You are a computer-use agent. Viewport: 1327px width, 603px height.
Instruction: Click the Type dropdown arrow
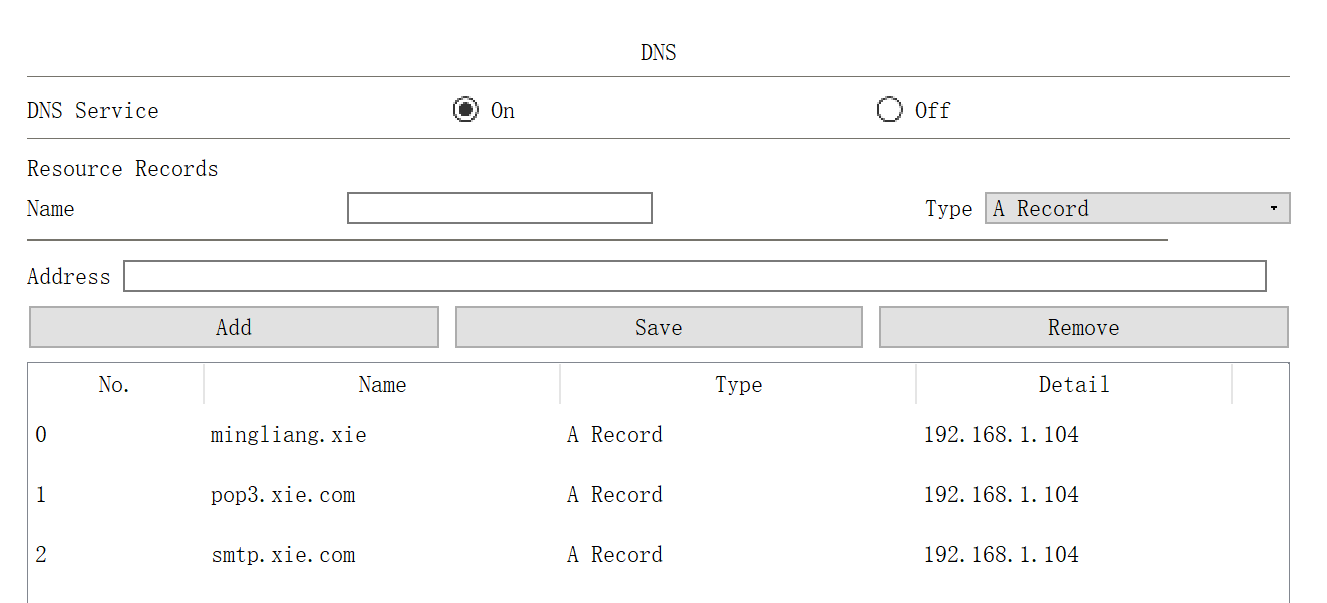1273,208
